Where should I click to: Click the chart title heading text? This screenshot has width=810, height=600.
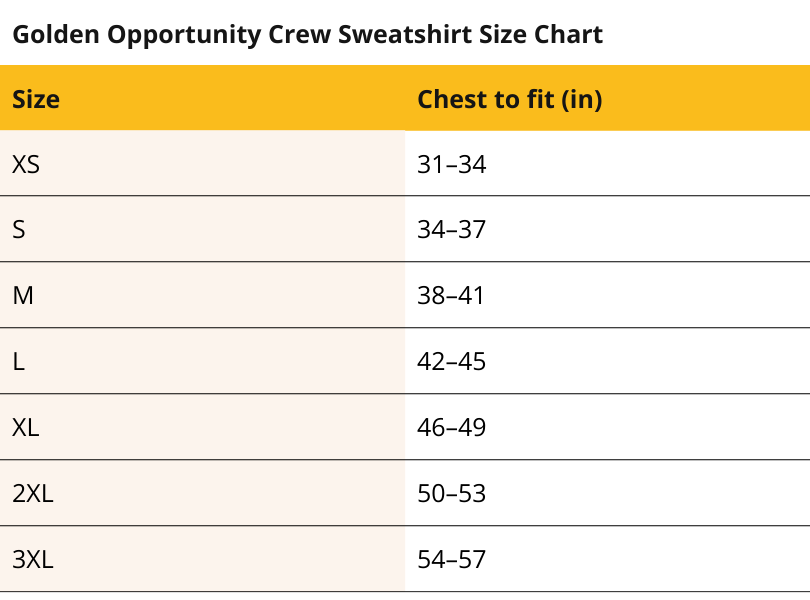click(307, 35)
